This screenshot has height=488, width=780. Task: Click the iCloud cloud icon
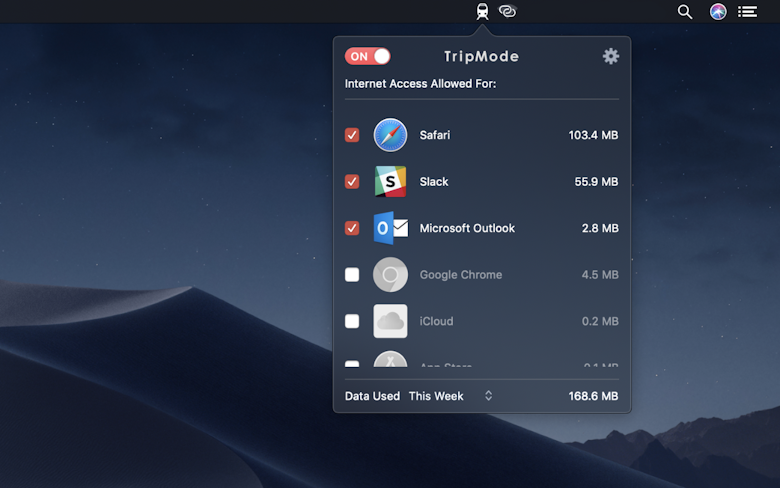[390, 321]
